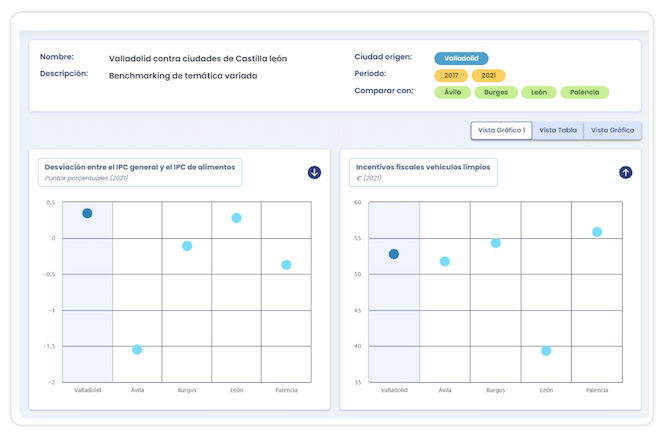667x438 pixels.
Task: Select the 2017 period tag
Action: (451, 75)
